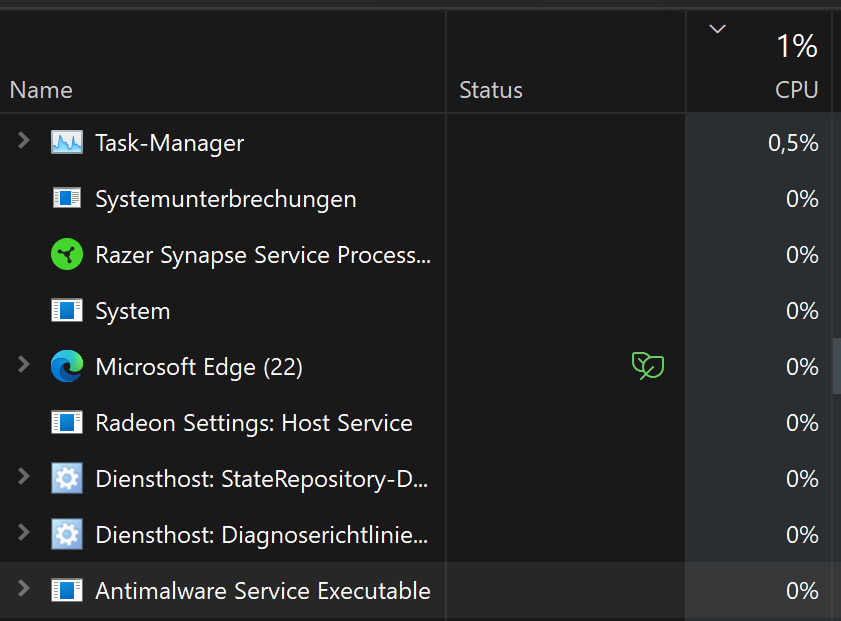This screenshot has height=621, width=841.
Task: Click the sort arrow above CPU percentage
Action: point(717,29)
